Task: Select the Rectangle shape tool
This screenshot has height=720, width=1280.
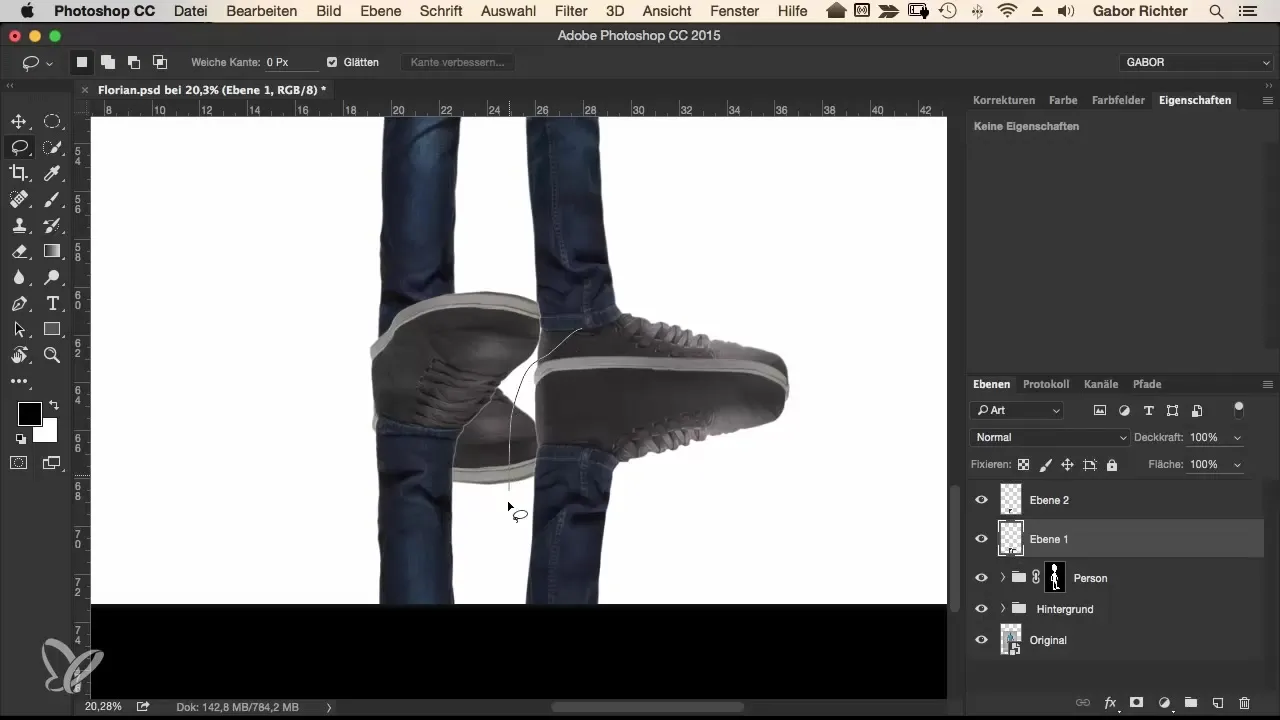Action: pyautogui.click(x=52, y=329)
